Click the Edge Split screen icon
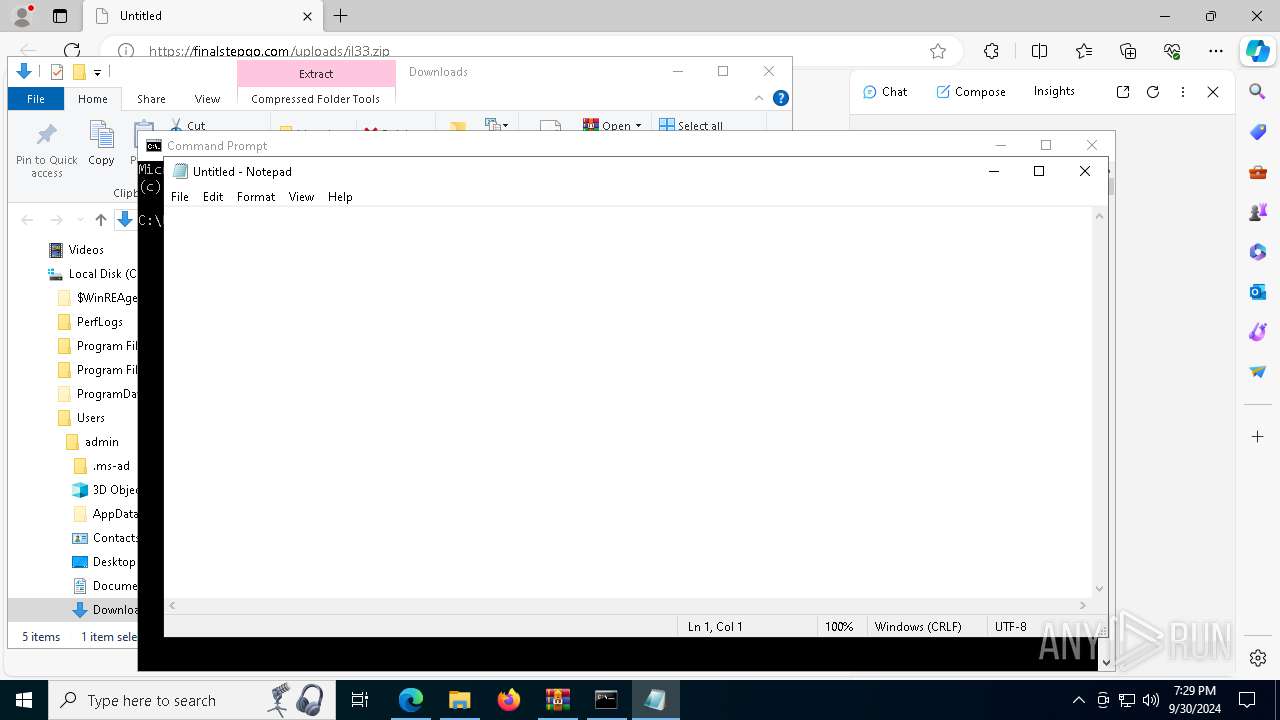Image resolution: width=1280 pixels, height=720 pixels. (1039, 51)
